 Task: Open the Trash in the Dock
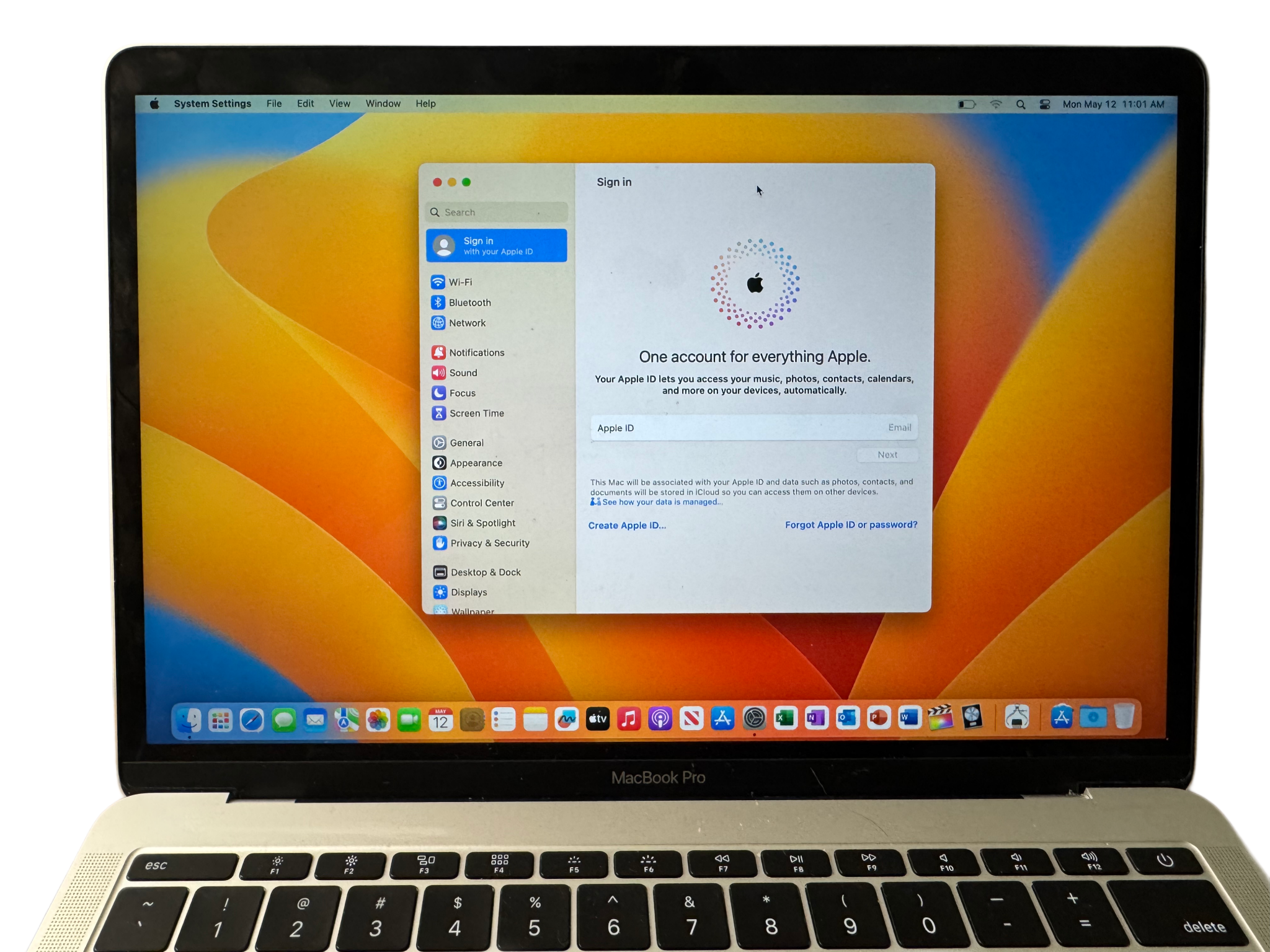(x=1124, y=716)
